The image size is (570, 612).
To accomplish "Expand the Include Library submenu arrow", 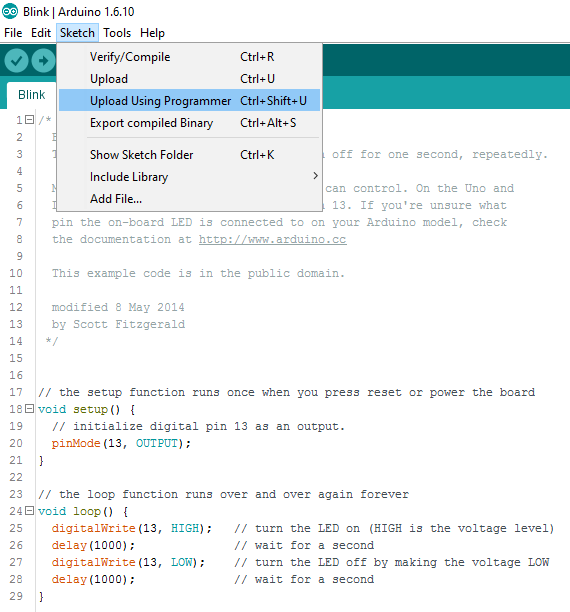I will [315, 176].
